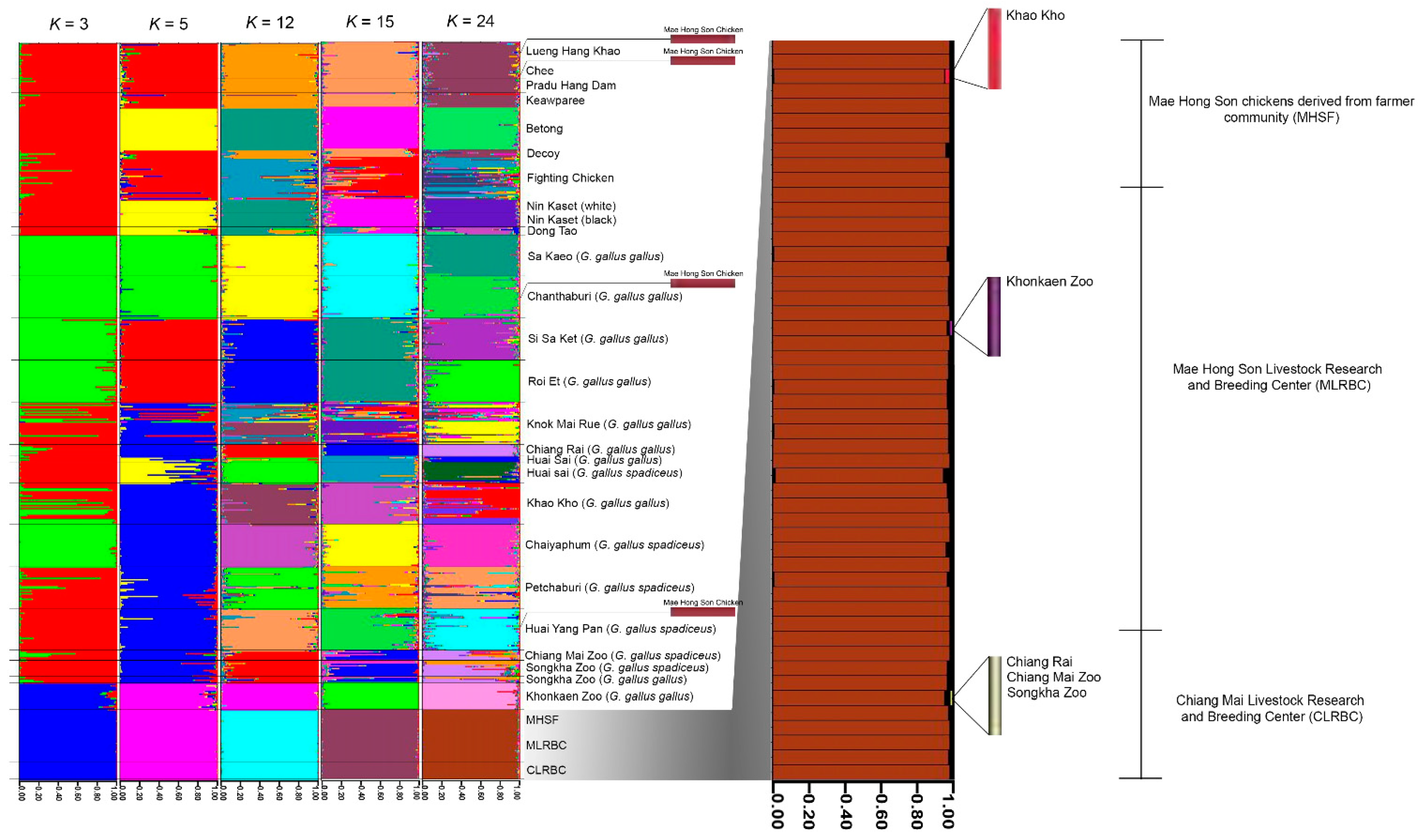Click the Fighting Chicken label
The image size is (1419, 840).
570,178
